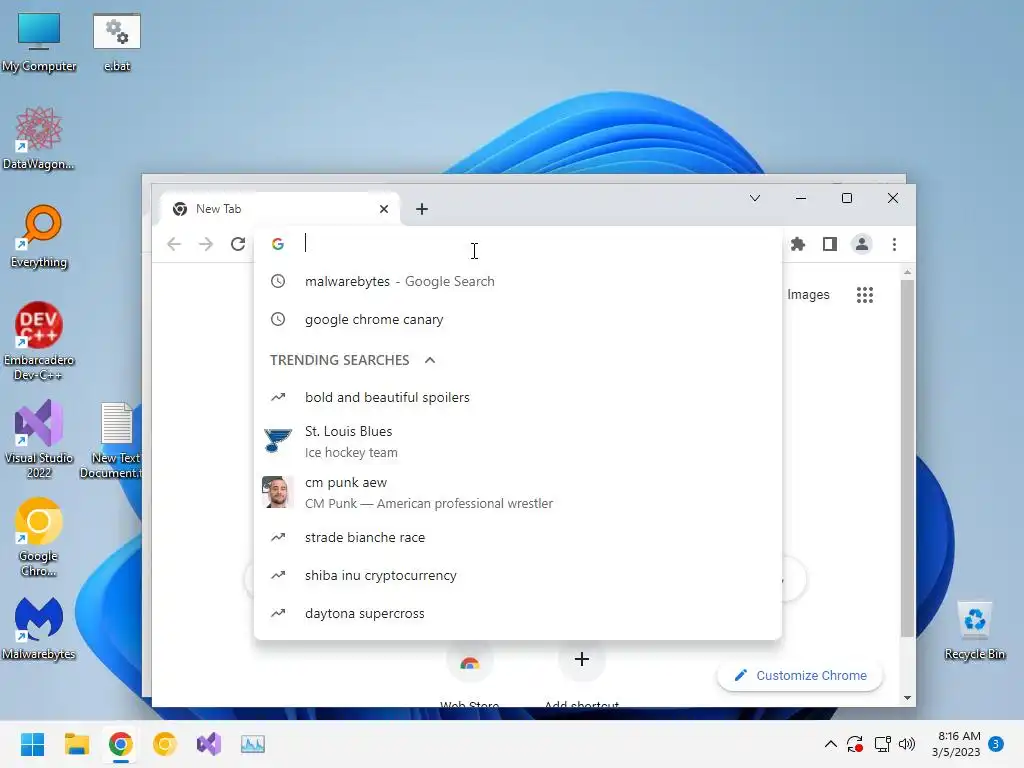Collapse the Trending Searches section
This screenshot has height=768, width=1024.
point(430,360)
